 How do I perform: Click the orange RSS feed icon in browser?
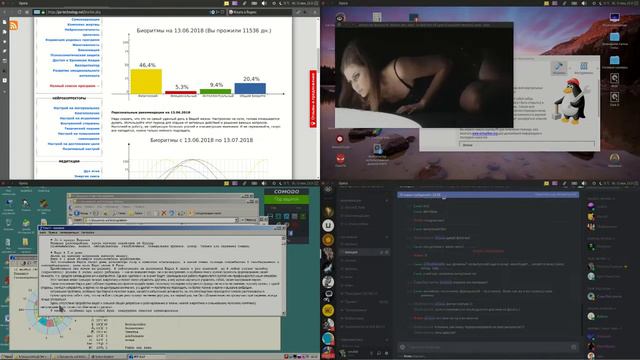tap(13, 26)
